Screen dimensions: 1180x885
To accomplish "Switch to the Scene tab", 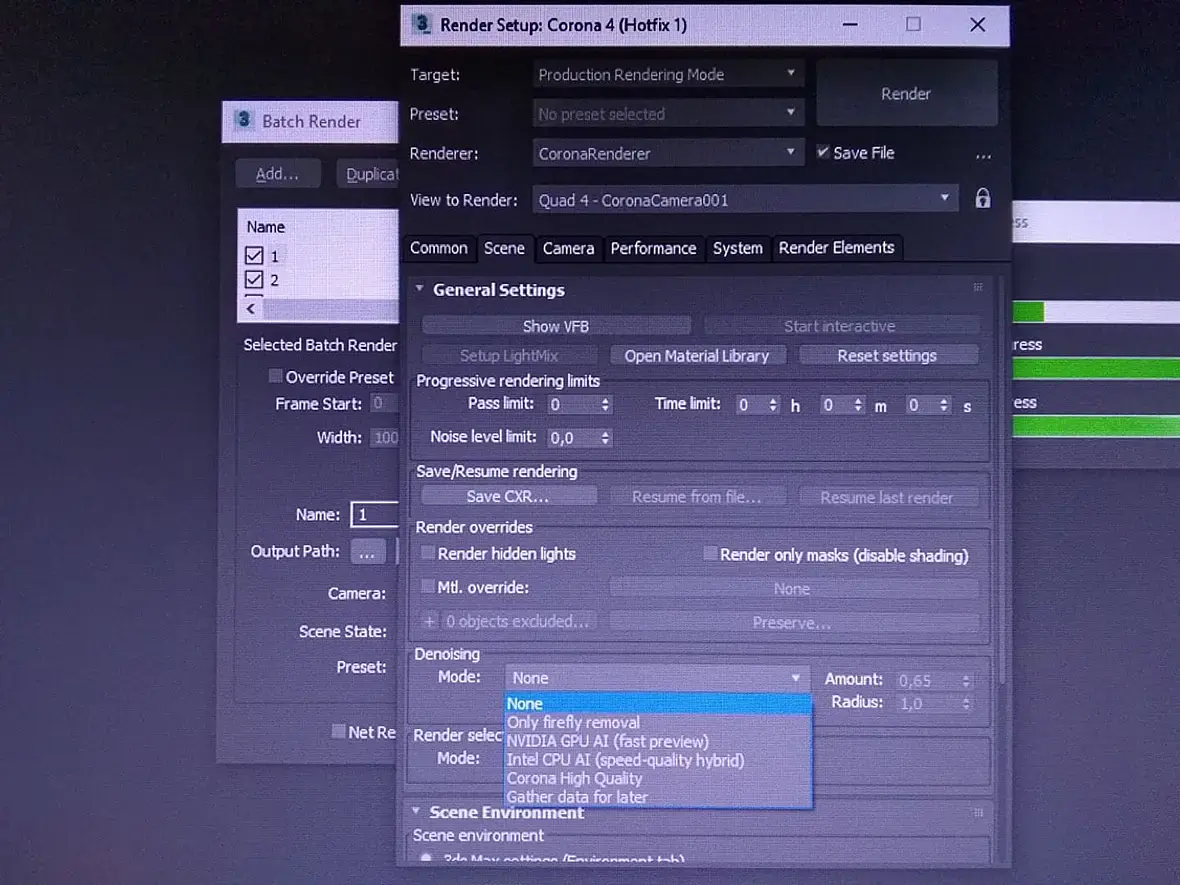I will click(x=504, y=248).
